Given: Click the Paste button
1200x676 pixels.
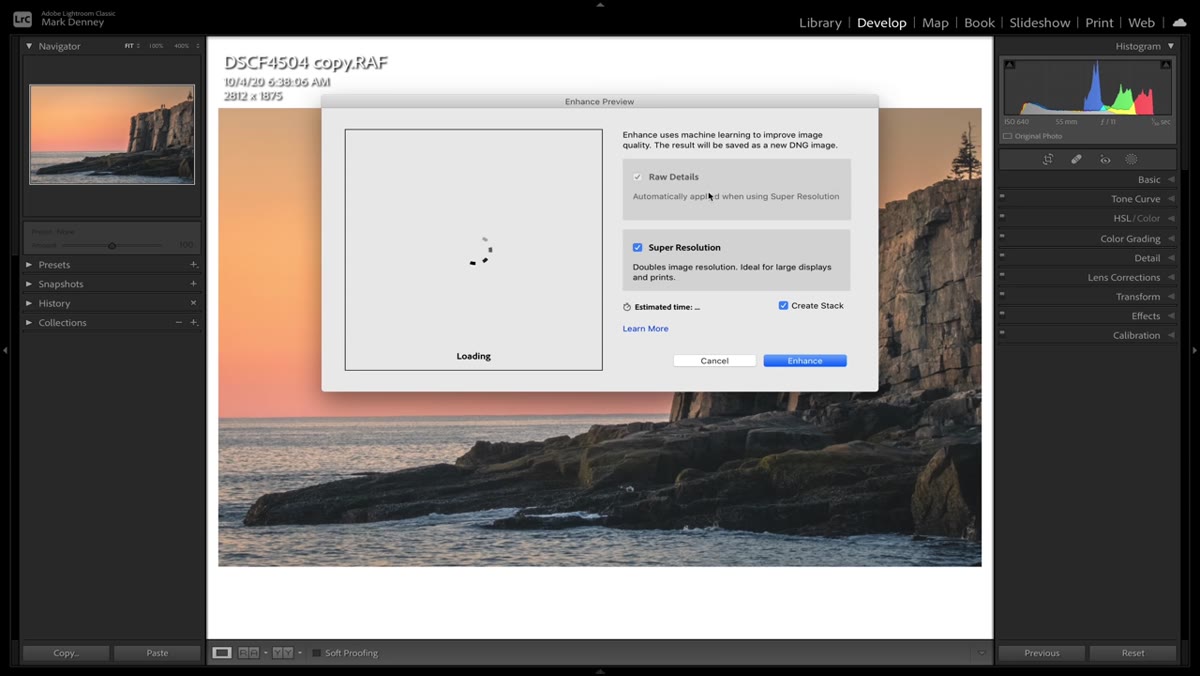Looking at the screenshot, I should pos(157,653).
